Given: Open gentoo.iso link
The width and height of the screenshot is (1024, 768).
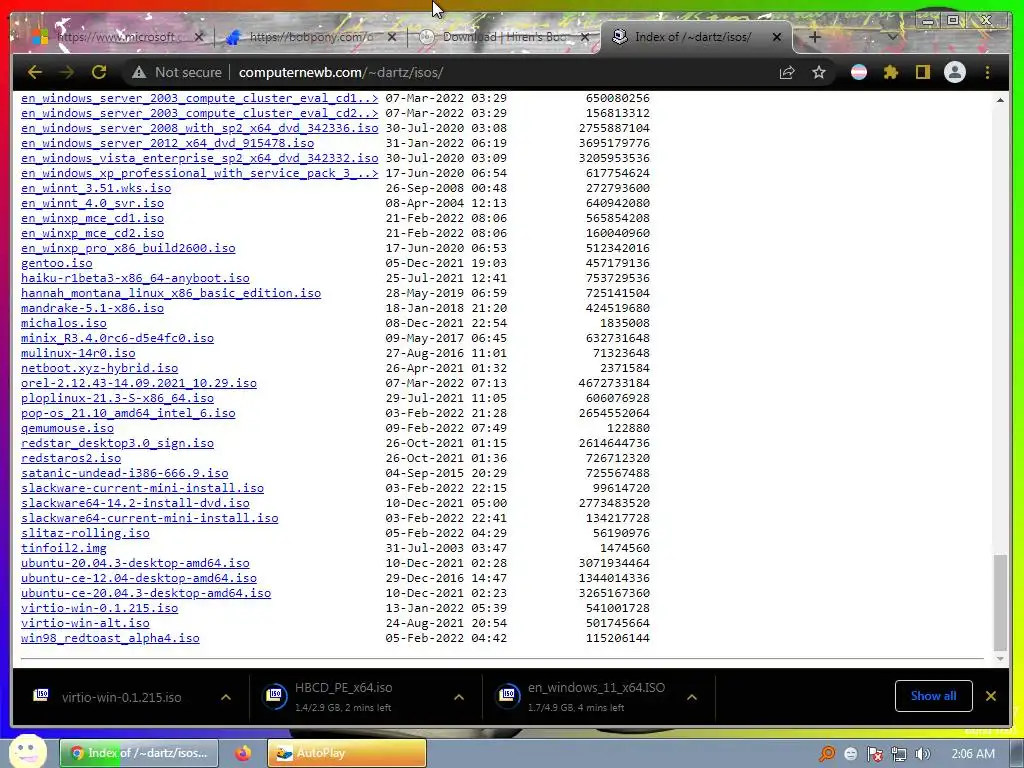Looking at the screenshot, I should [x=57, y=263].
